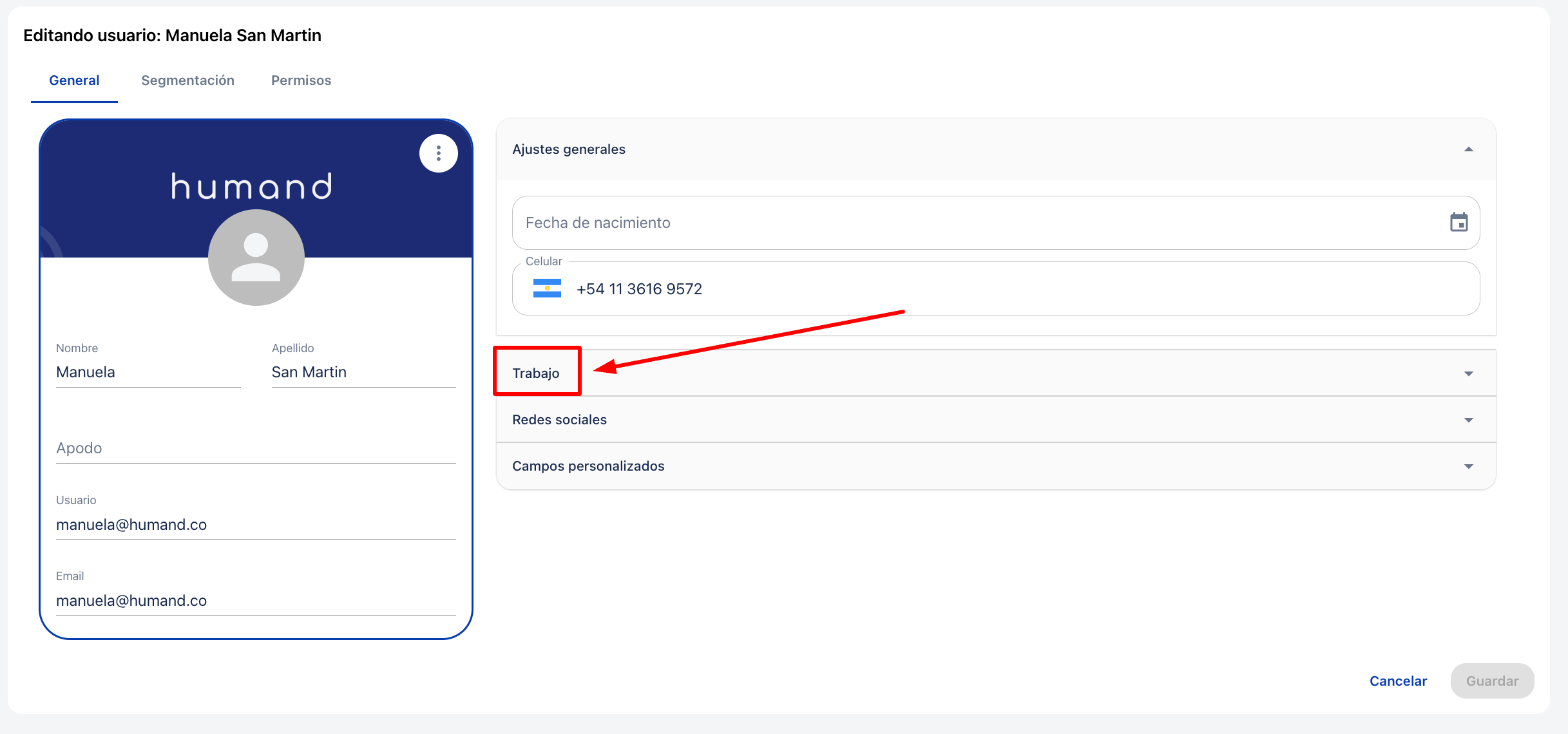
Task: Click the profile avatar placeholder
Action: 256,257
